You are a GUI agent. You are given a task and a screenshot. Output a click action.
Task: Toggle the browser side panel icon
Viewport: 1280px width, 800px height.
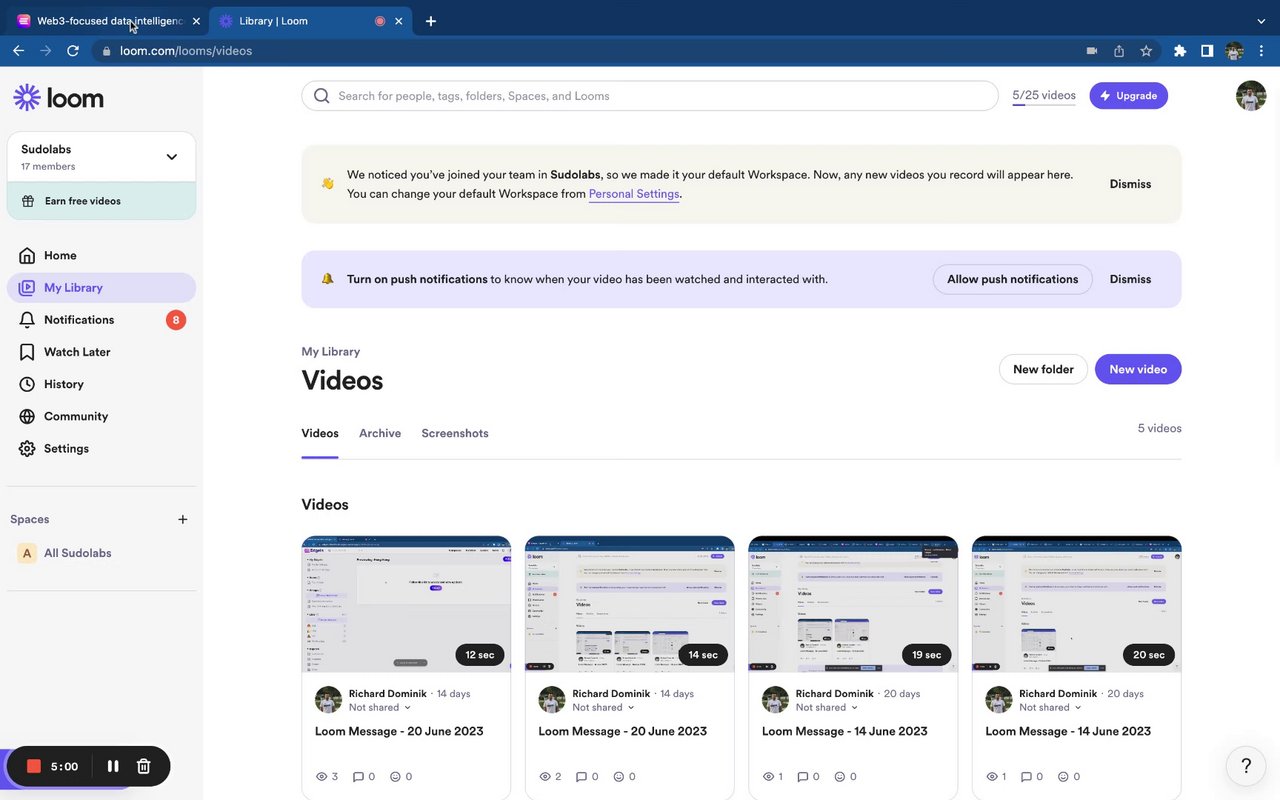(1207, 51)
